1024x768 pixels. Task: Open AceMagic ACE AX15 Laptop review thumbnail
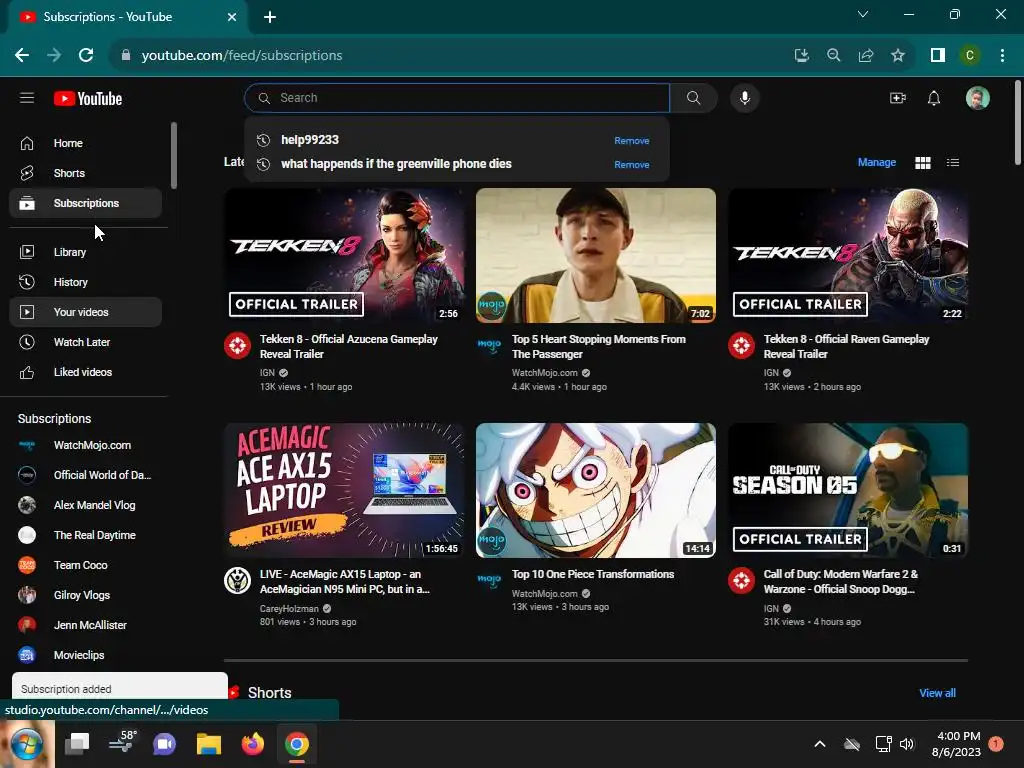point(344,490)
